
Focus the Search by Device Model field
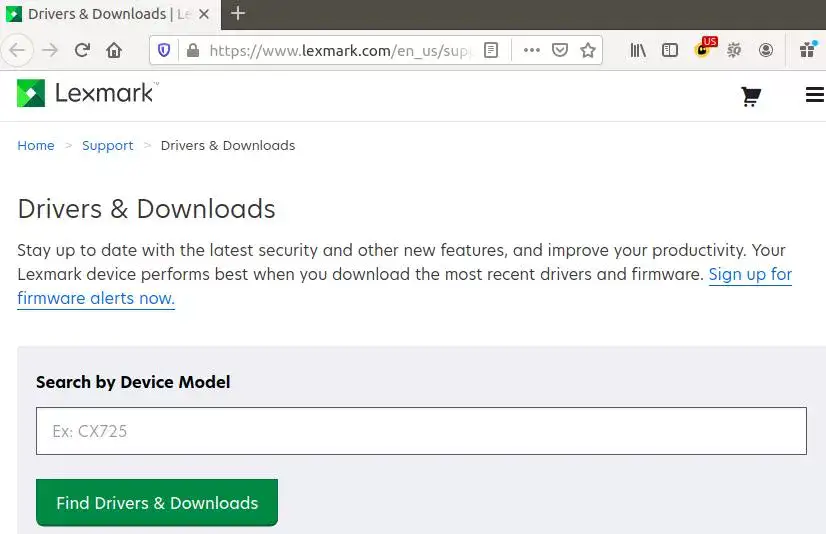[421, 431]
